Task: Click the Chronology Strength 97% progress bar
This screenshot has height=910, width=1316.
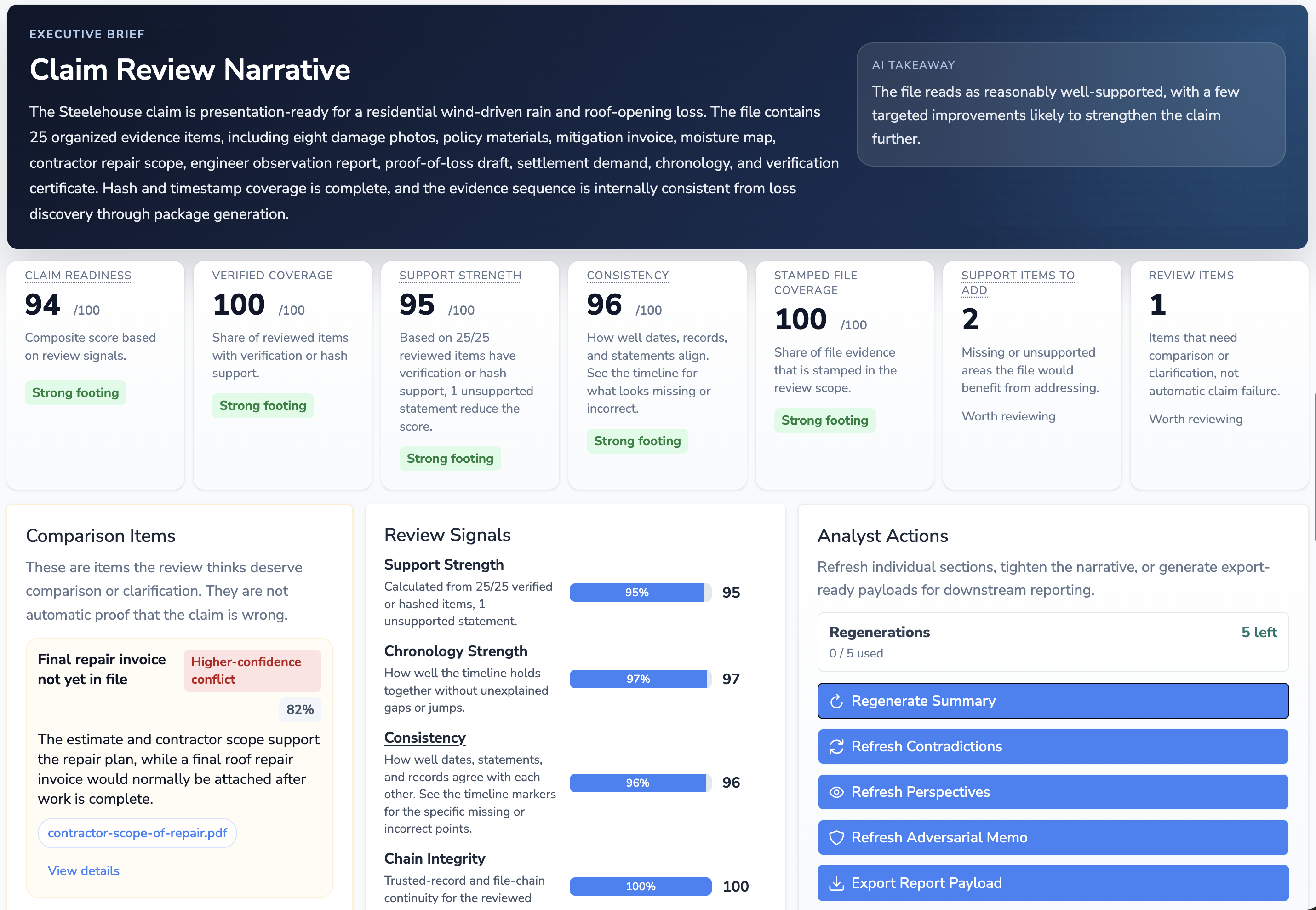Action: [x=641, y=679]
